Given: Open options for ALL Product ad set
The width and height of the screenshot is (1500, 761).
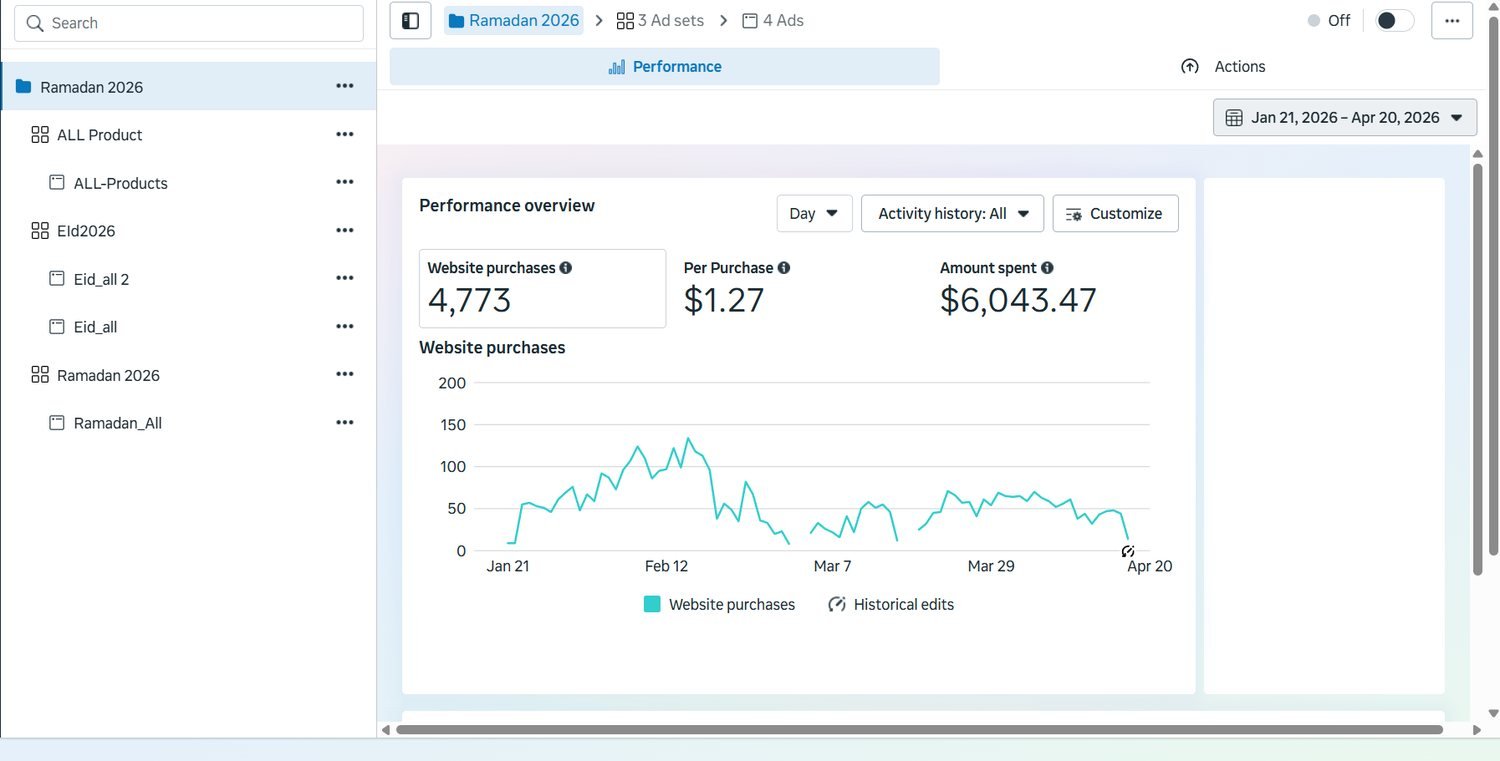Looking at the screenshot, I should (x=345, y=134).
